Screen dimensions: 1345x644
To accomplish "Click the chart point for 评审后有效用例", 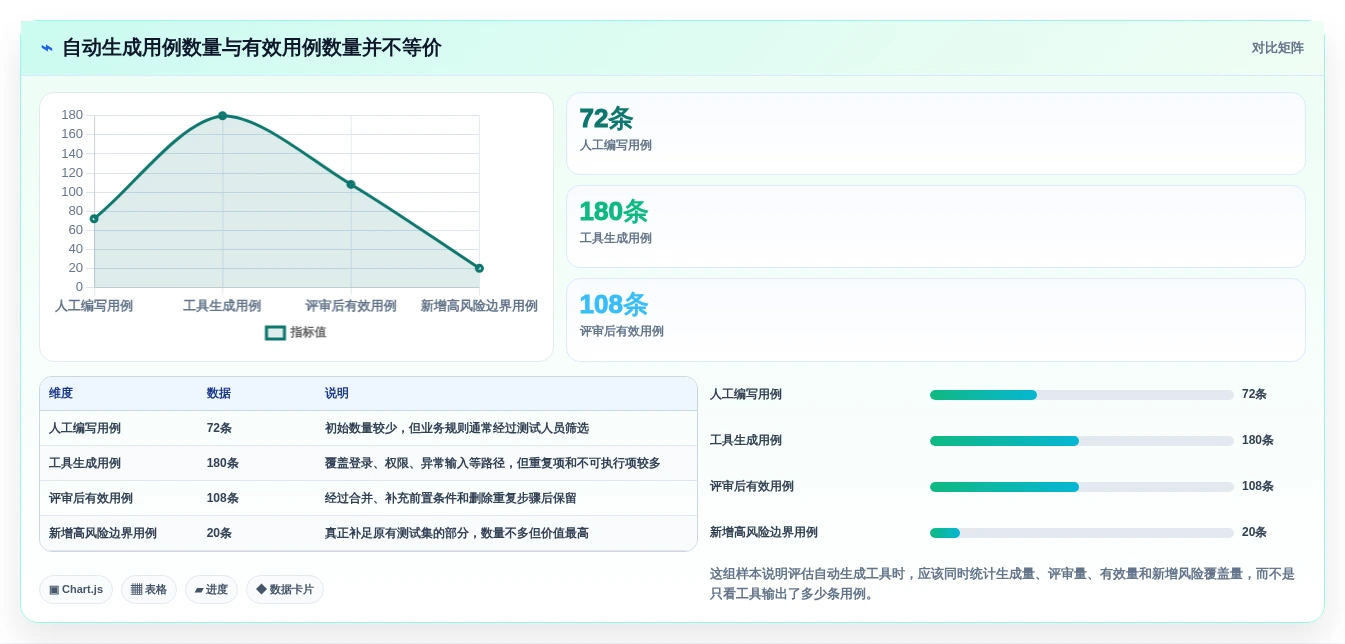I will pyautogui.click(x=351, y=184).
